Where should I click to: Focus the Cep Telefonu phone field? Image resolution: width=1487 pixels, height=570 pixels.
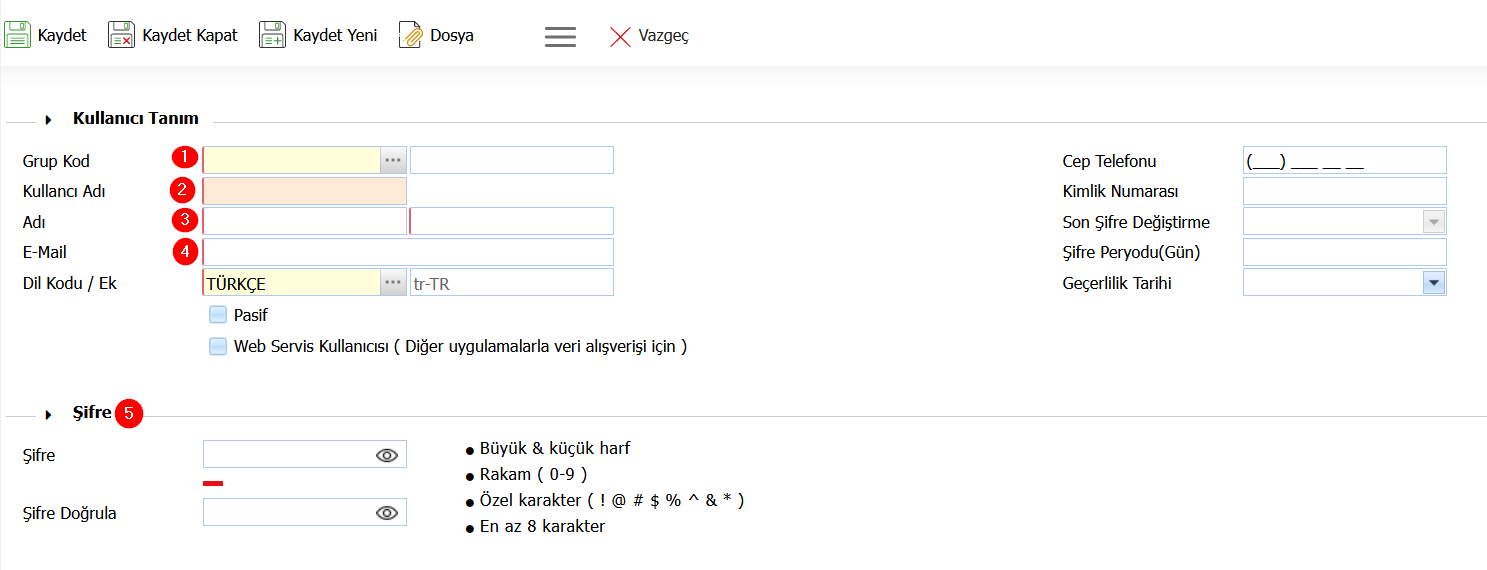click(x=1345, y=160)
